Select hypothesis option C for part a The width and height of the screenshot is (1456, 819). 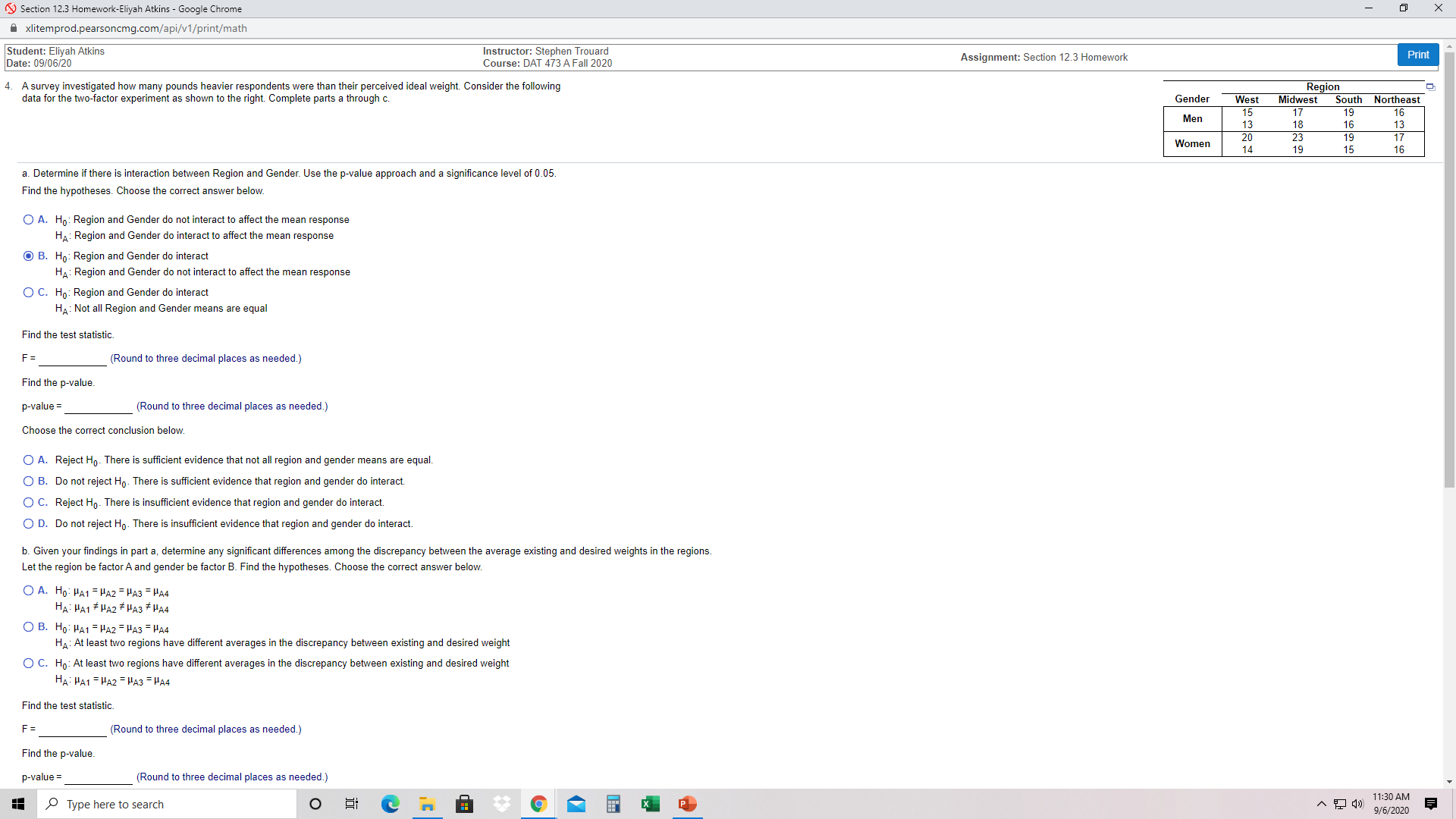coord(28,293)
